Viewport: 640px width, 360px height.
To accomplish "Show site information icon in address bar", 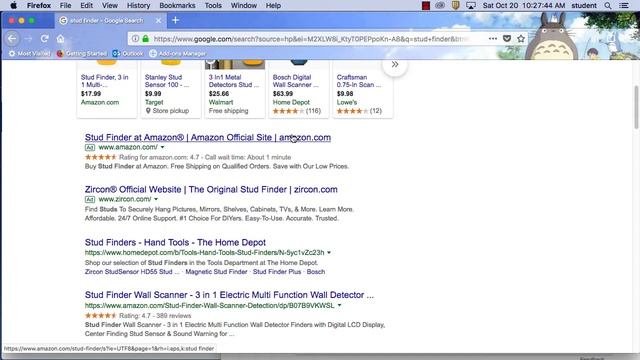I will 135,39.
